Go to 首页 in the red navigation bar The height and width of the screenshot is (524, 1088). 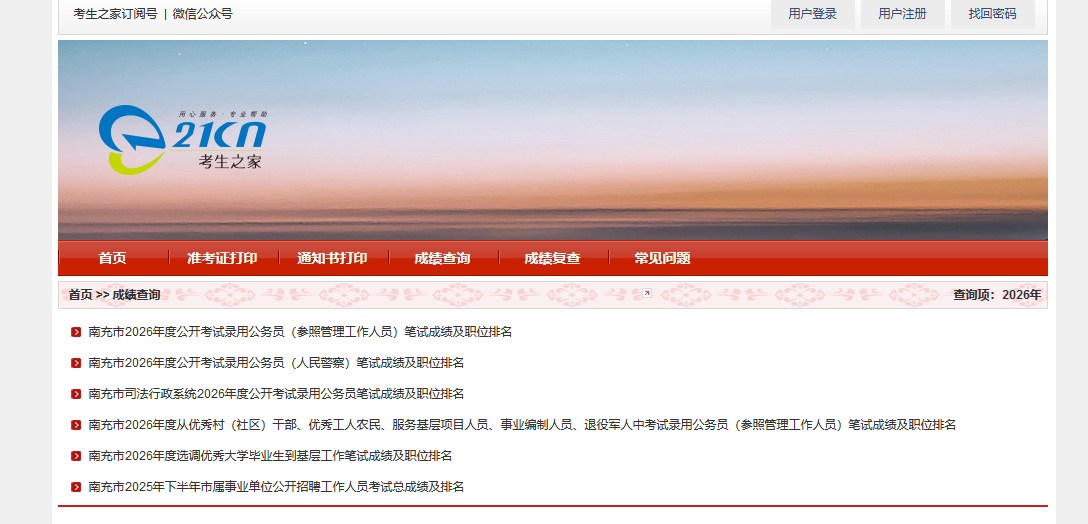tap(112, 258)
